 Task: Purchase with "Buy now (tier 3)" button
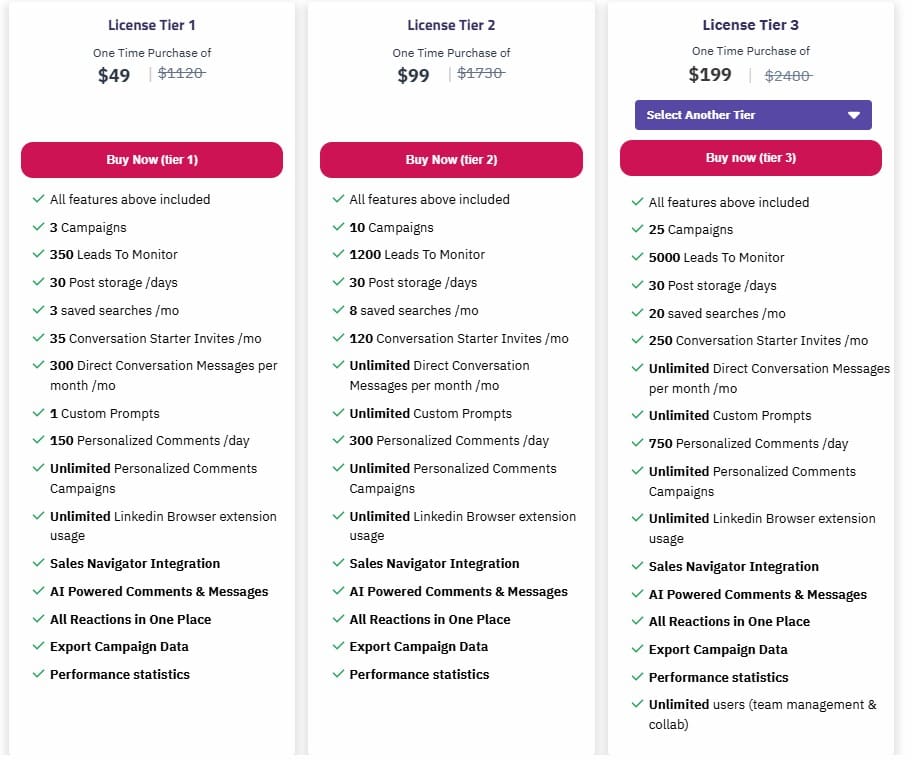(750, 158)
